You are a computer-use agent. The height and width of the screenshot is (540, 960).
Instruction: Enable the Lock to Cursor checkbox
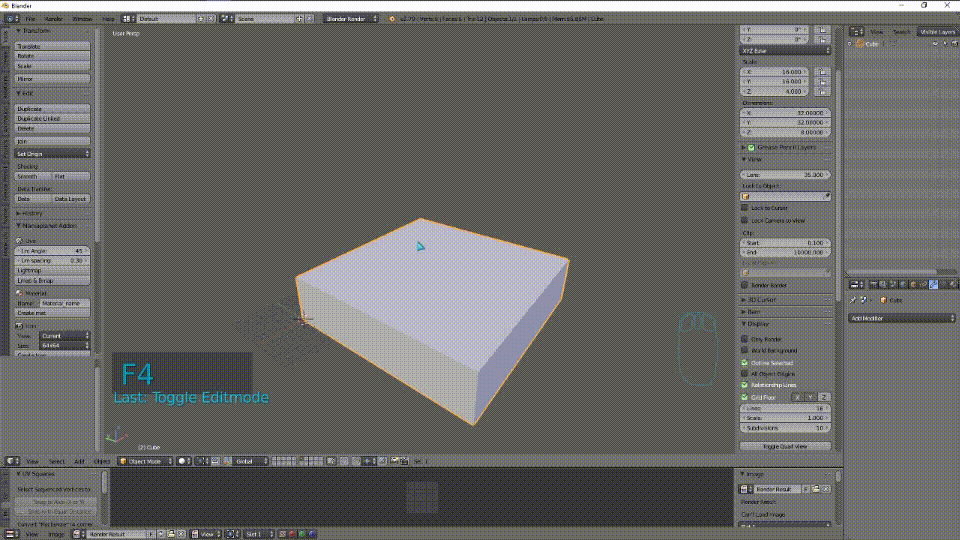746,208
